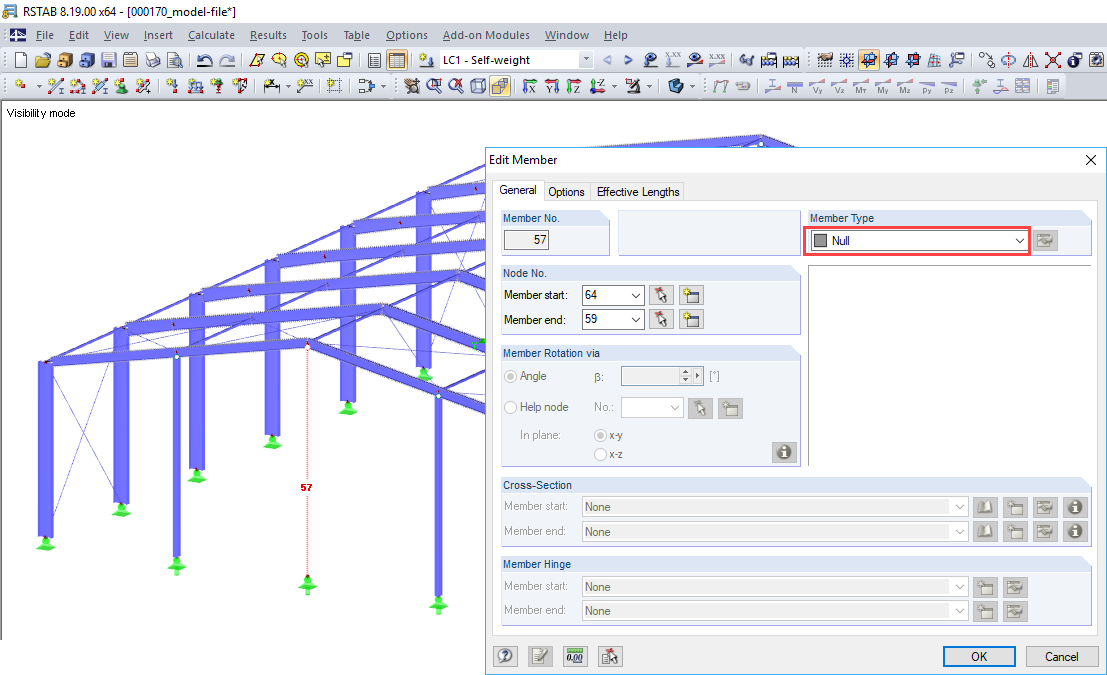Image resolution: width=1107 pixels, height=675 pixels.
Task: Go to next load case with right arrow
Action: pos(628,60)
